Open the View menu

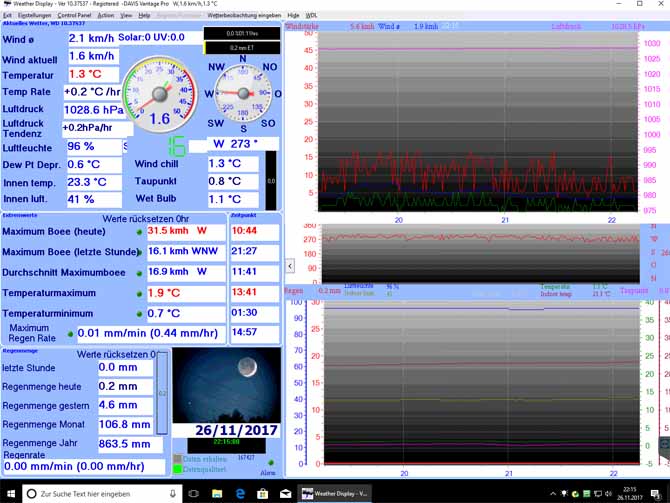pyautogui.click(x=126, y=16)
